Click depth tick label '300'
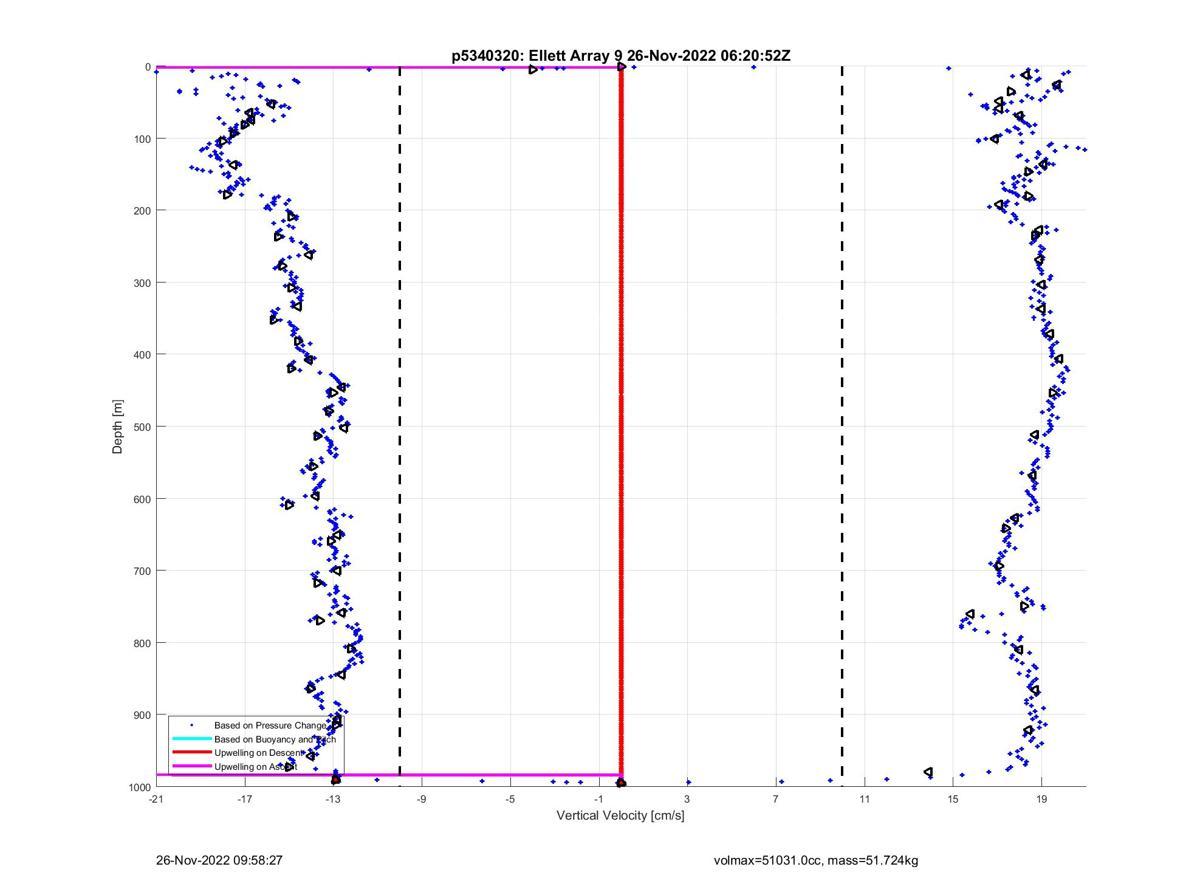The image size is (1200, 885). click(142, 283)
